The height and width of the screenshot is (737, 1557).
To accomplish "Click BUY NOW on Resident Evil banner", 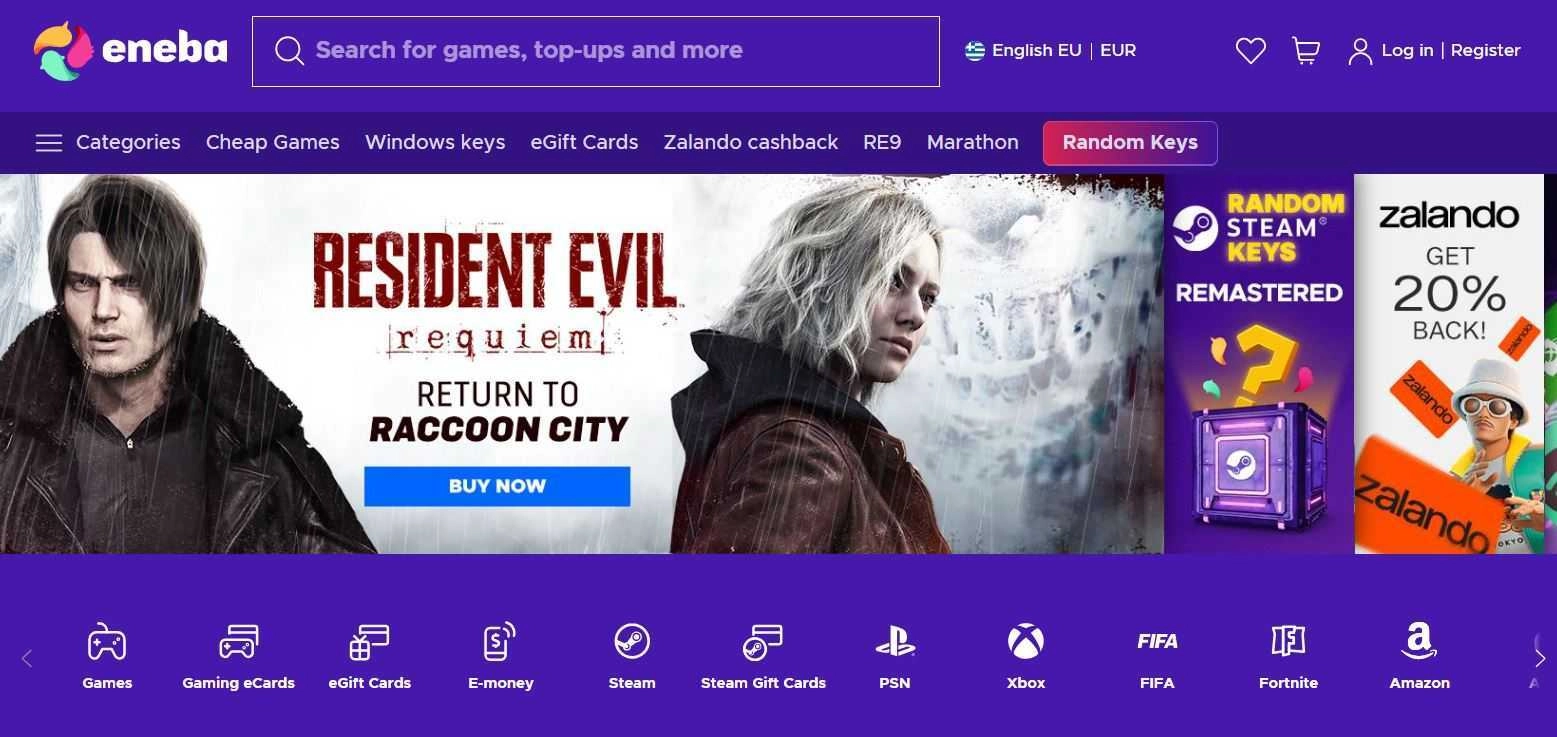I will 497,486.
